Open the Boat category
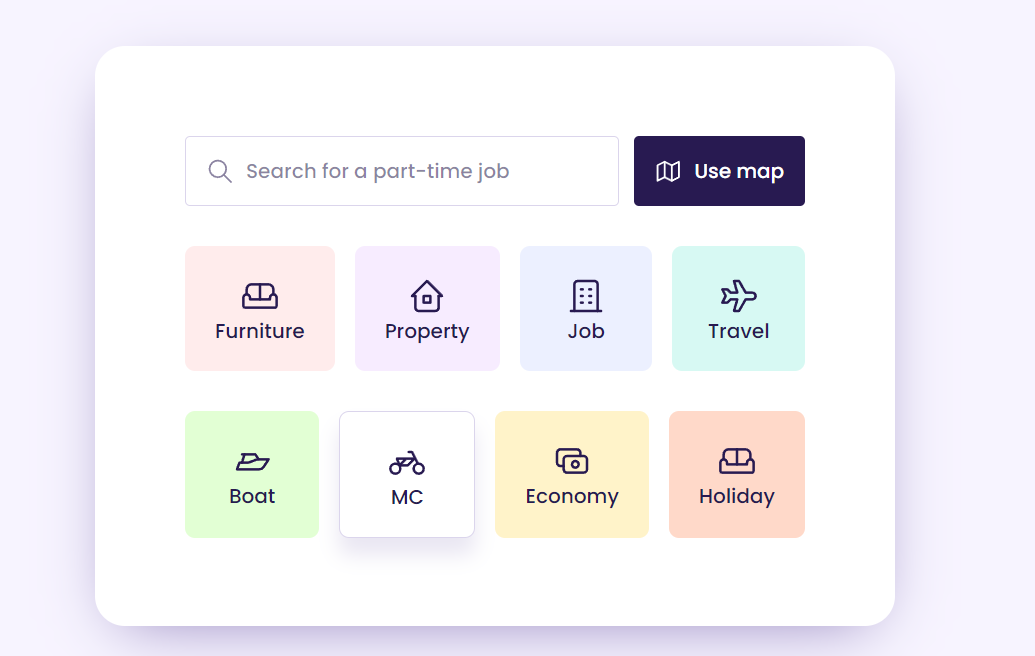1035x656 pixels. tap(252, 474)
